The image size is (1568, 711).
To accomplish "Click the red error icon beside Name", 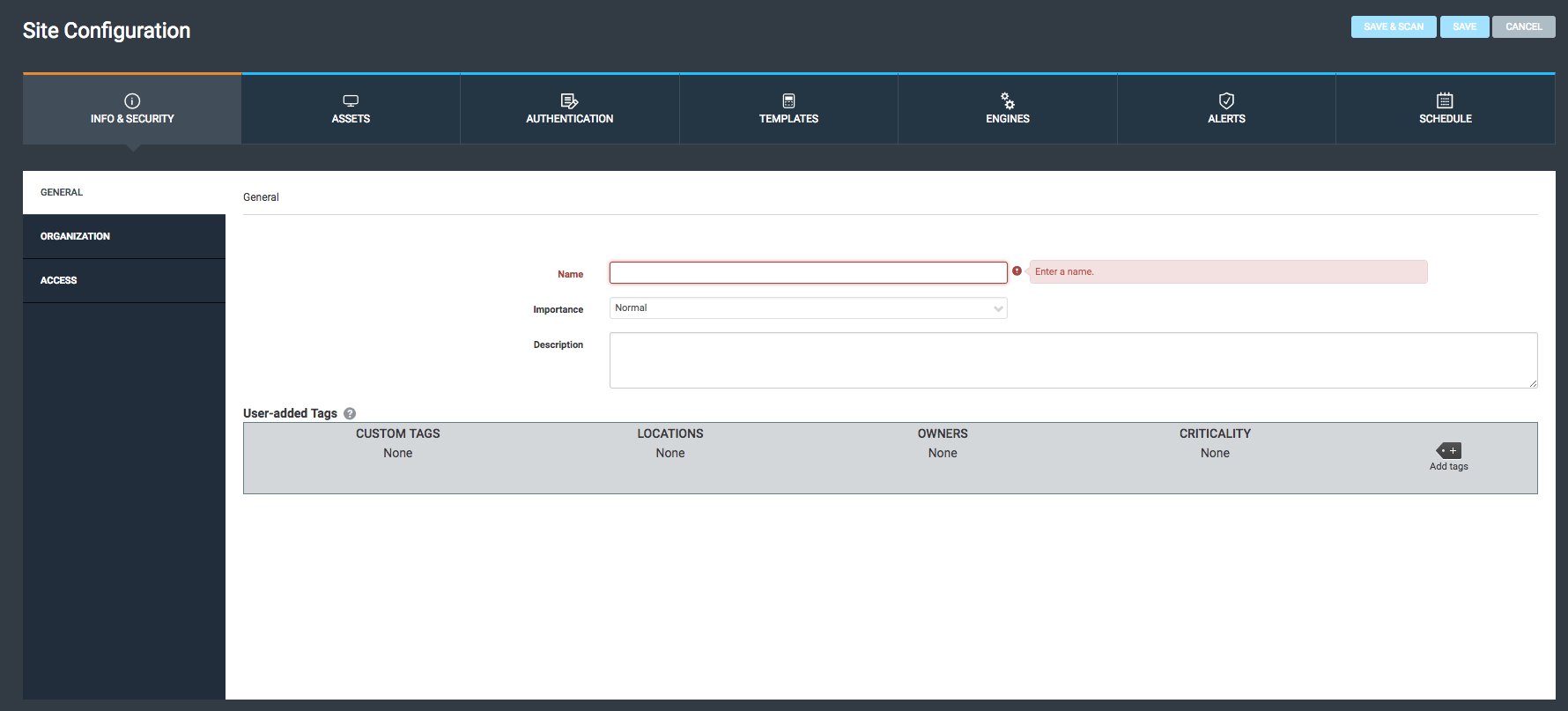I will point(1017,271).
